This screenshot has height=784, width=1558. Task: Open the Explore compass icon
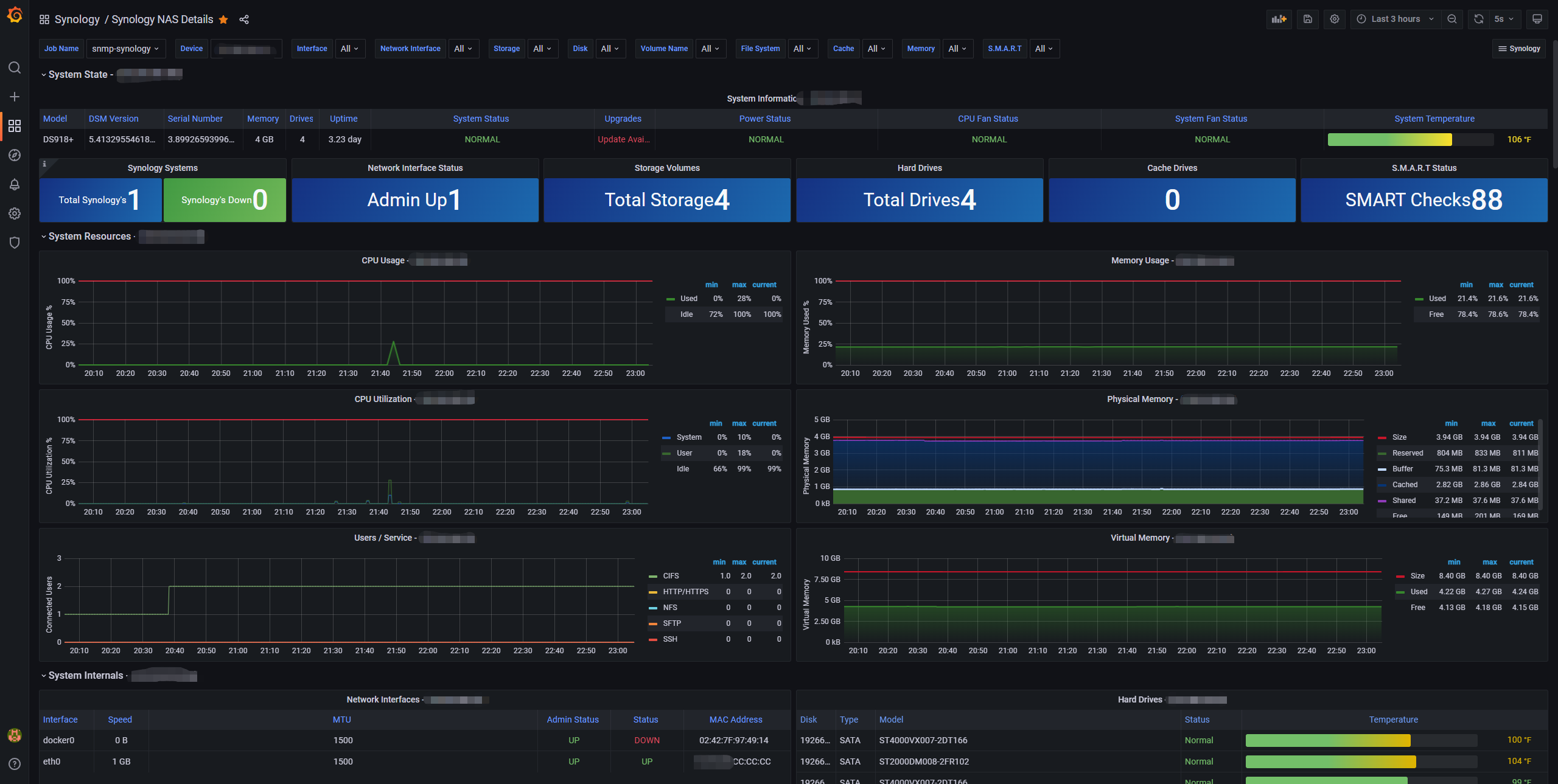click(15, 155)
